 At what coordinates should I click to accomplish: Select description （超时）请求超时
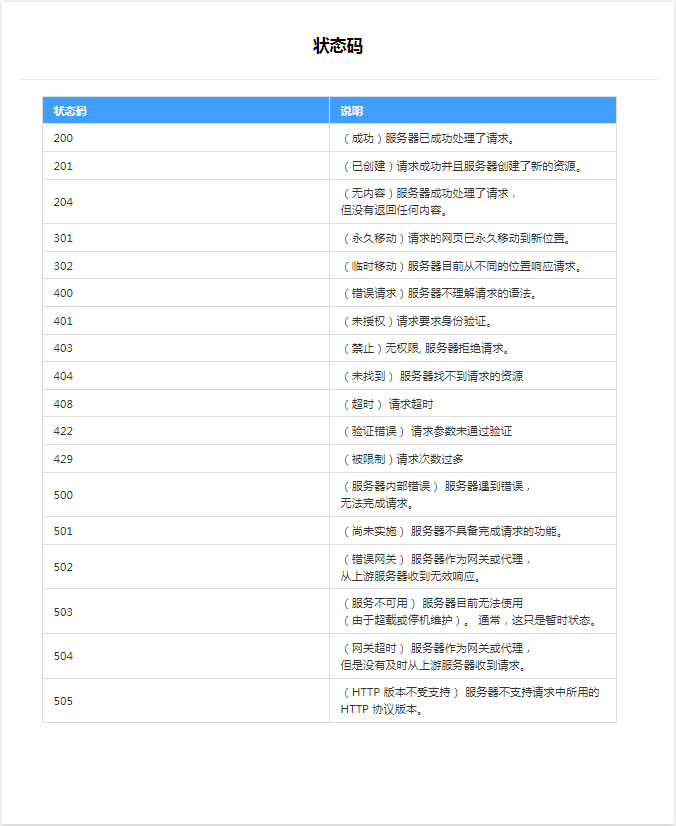[x=473, y=404]
